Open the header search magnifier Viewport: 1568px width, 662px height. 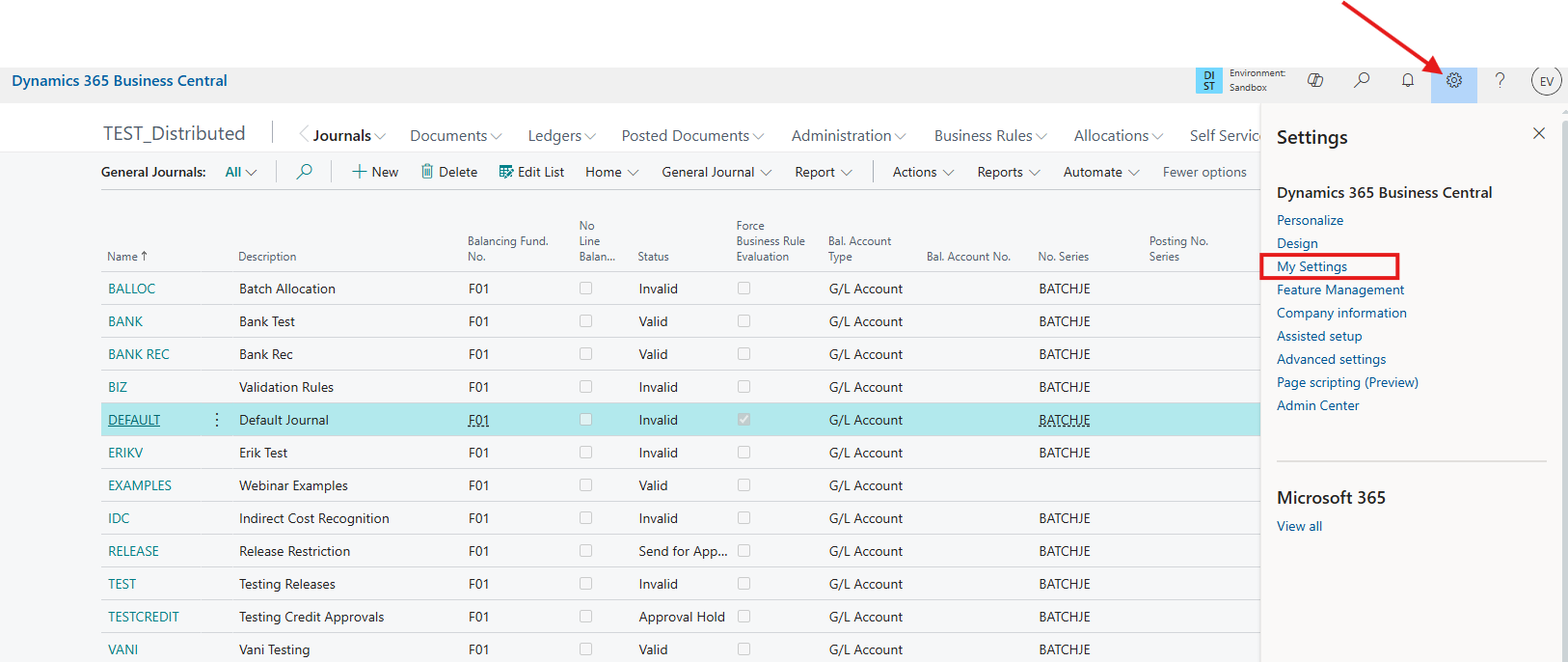point(1362,81)
